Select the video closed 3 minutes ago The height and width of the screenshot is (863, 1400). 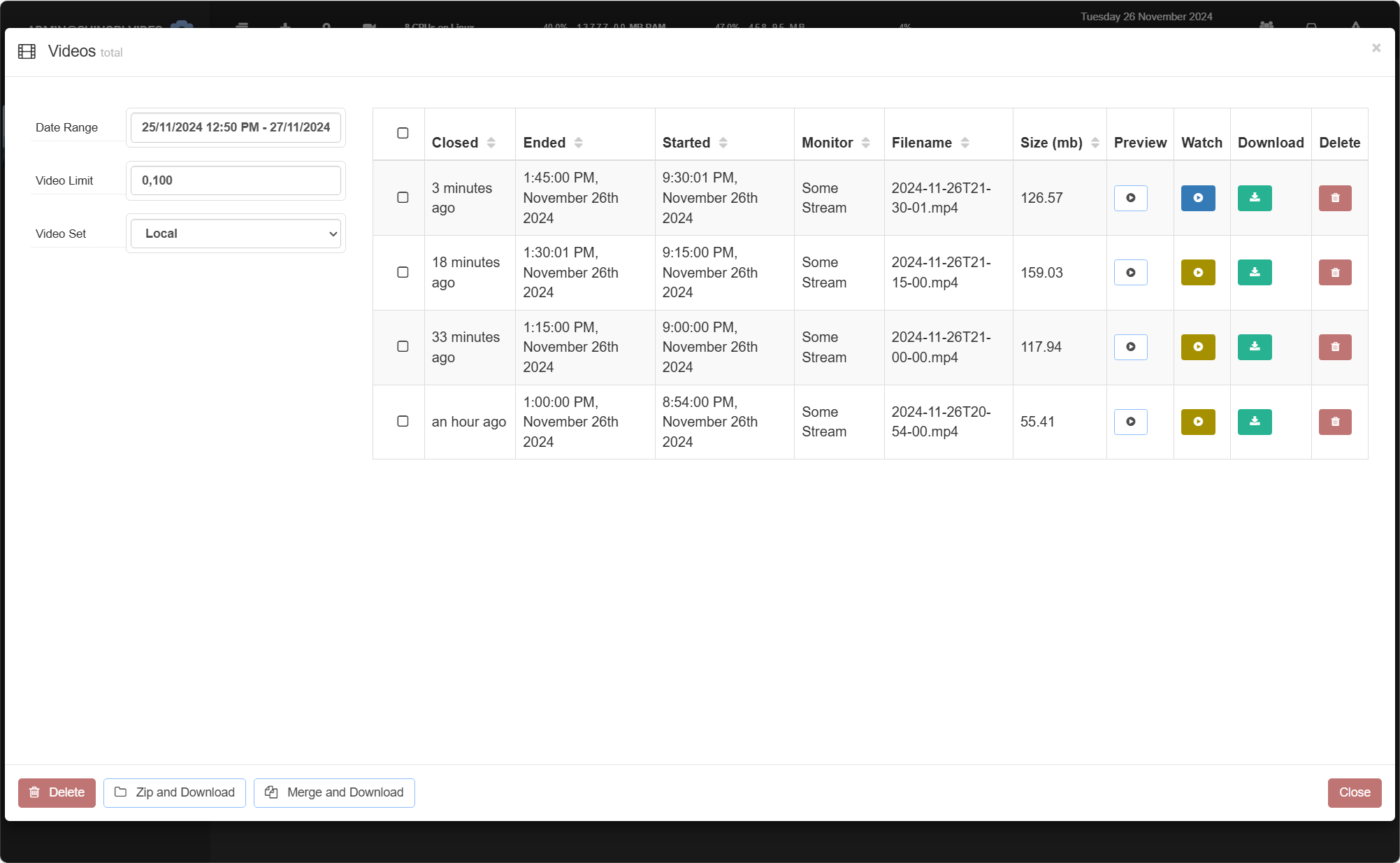[x=403, y=197]
